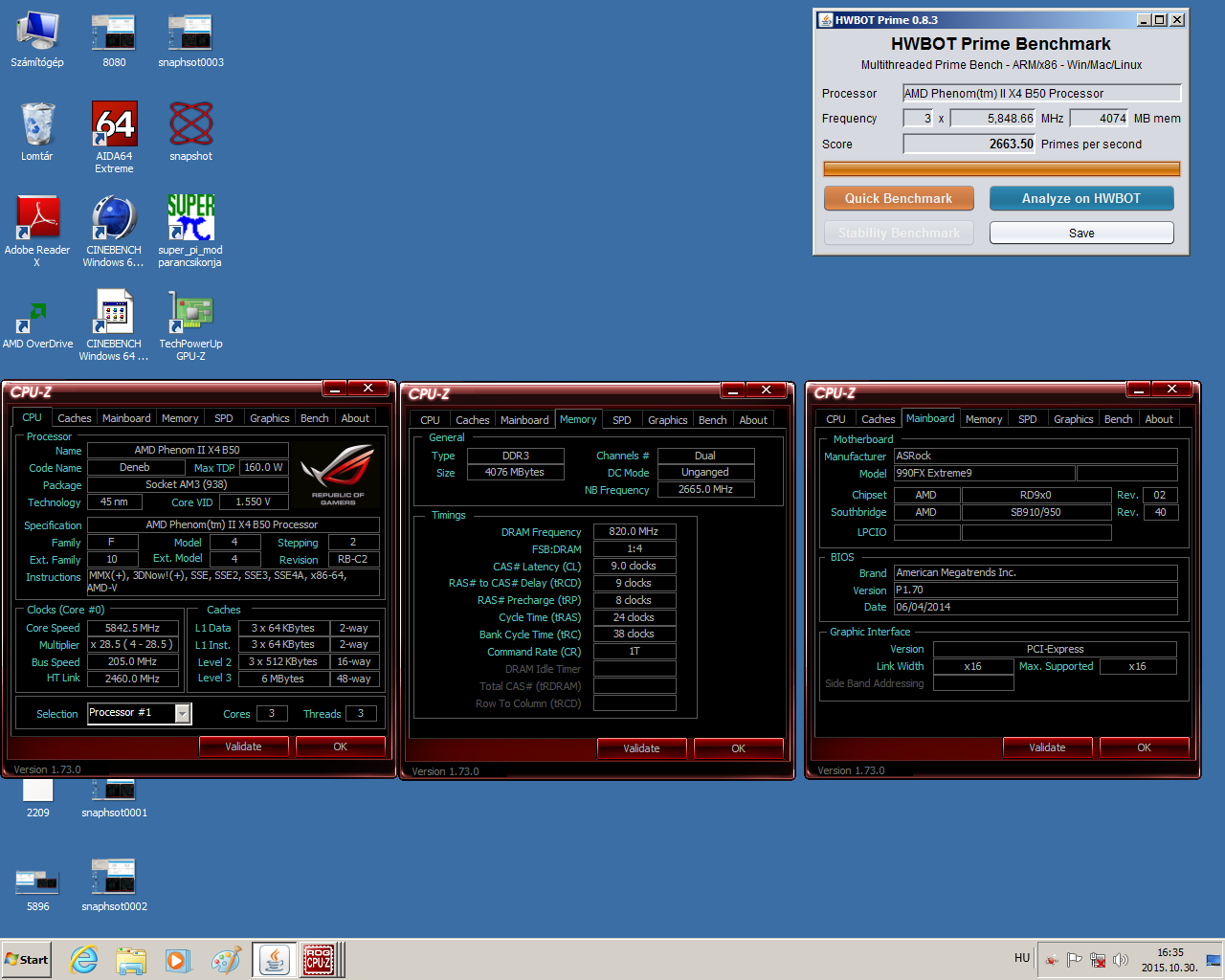This screenshot has height=980, width=1225.
Task: Click Core VID value 1.550 V
Action: coord(254,501)
